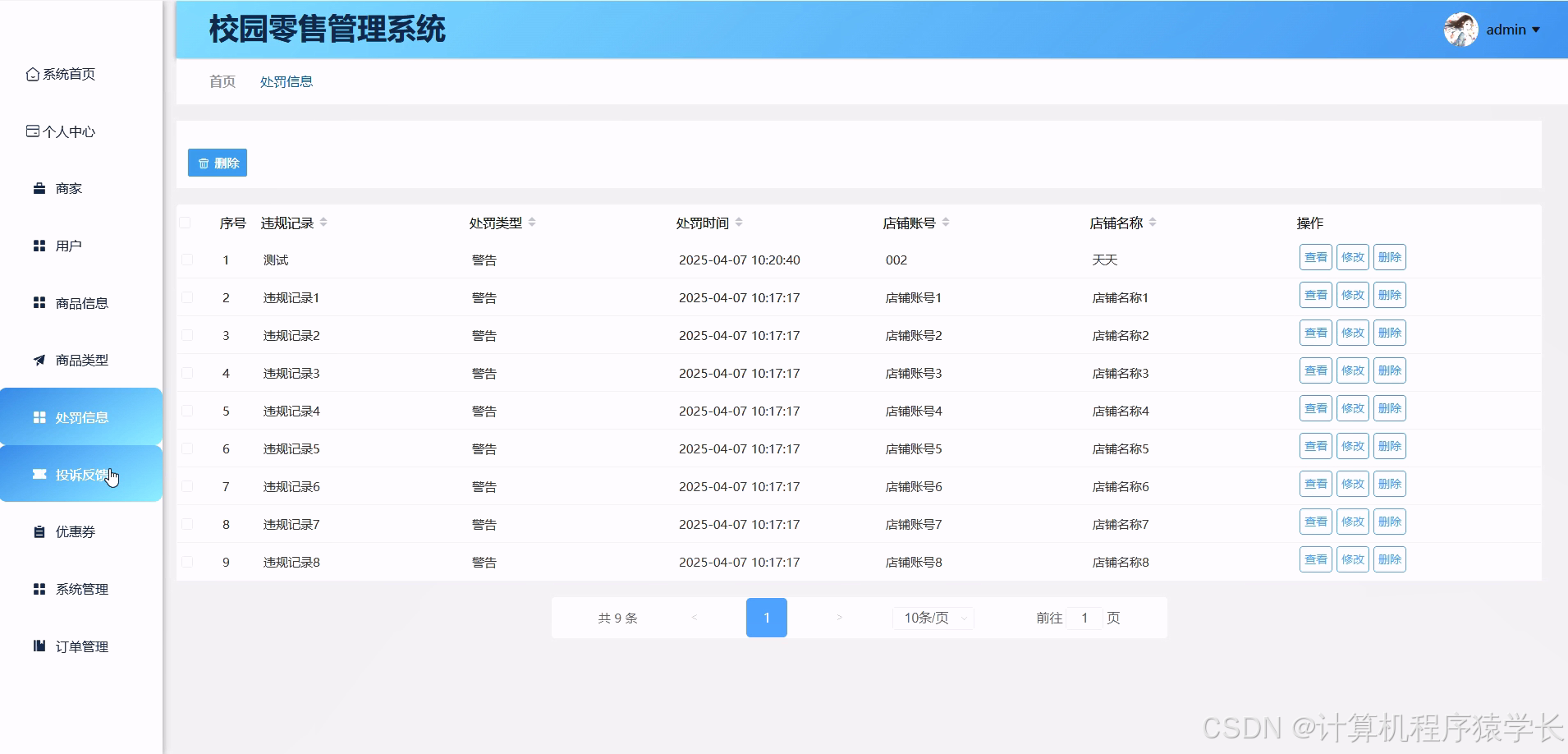
Task: Click 查看 on the 天天 store row
Action: [x=1314, y=257]
